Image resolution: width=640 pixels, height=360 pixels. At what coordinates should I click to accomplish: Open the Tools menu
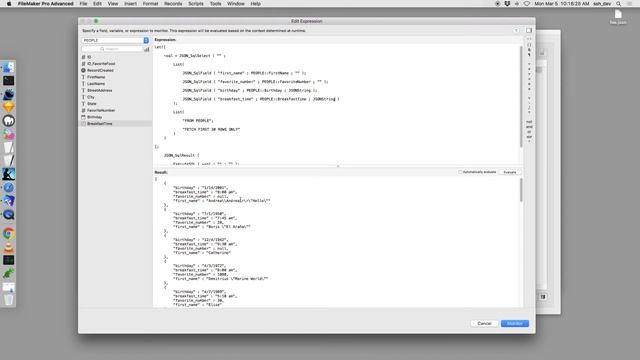point(216,4)
